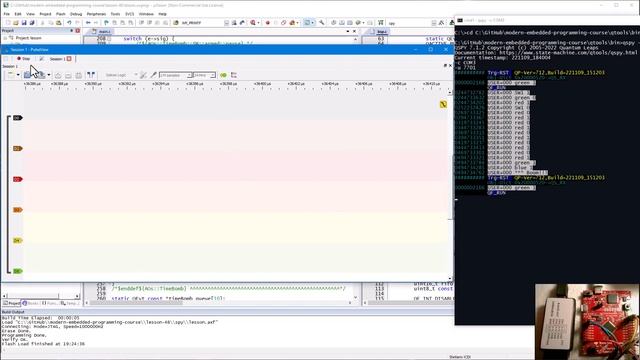Click the Save icon in uVision toolbar
The width and height of the screenshot is (640, 360).
pyautogui.click(x=24, y=23)
